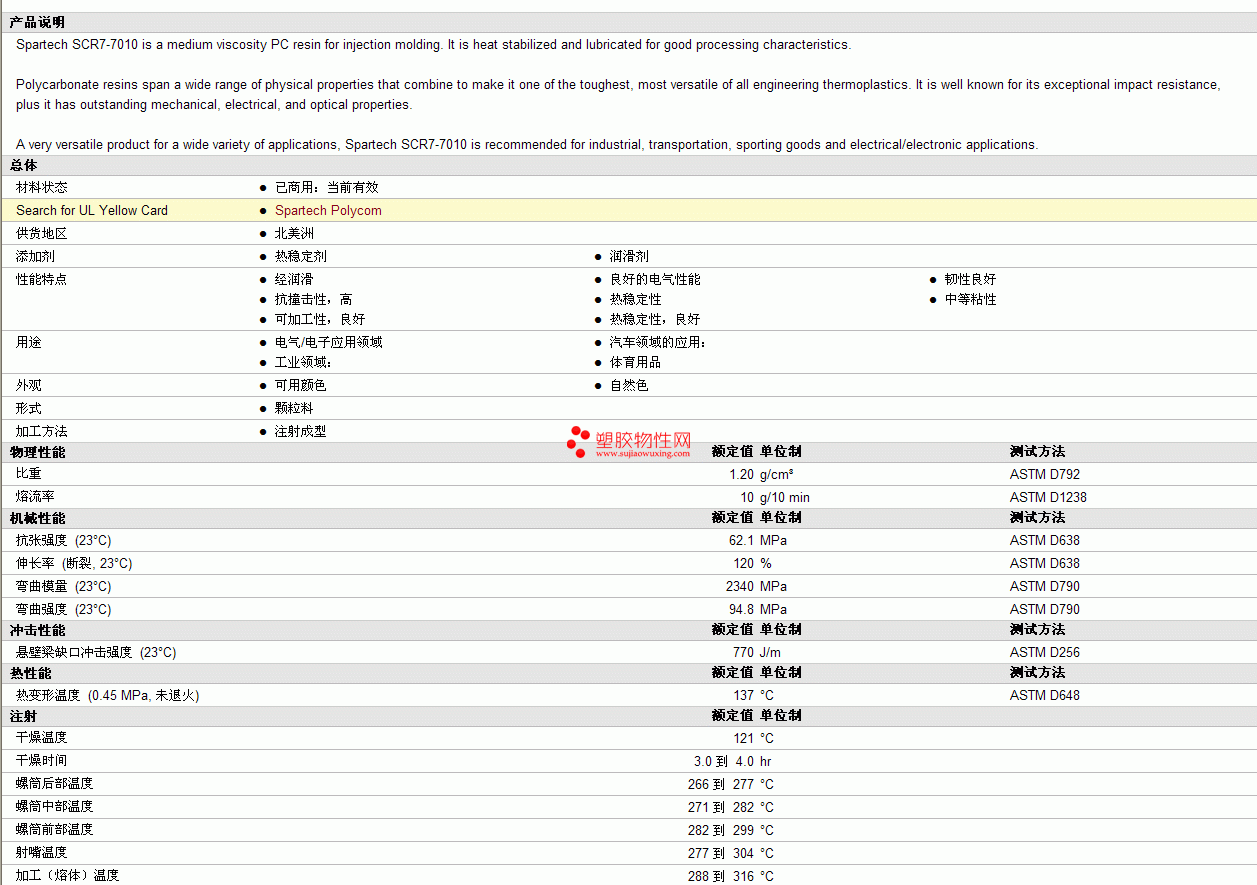Select the "94.8" flexural strength value
Screen dimensions: 1257x885
pyautogui.click(x=741, y=609)
